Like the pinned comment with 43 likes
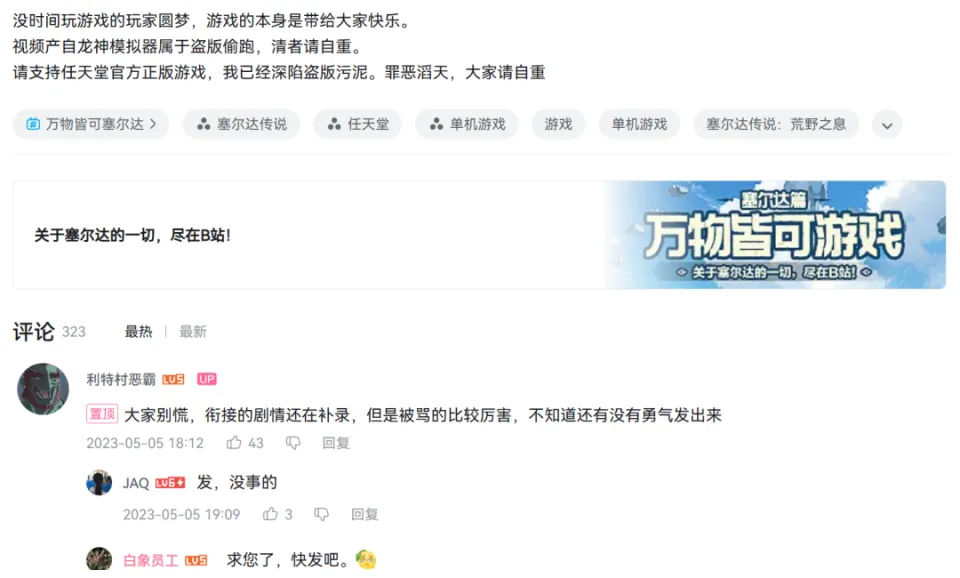960x578 pixels. [234, 443]
